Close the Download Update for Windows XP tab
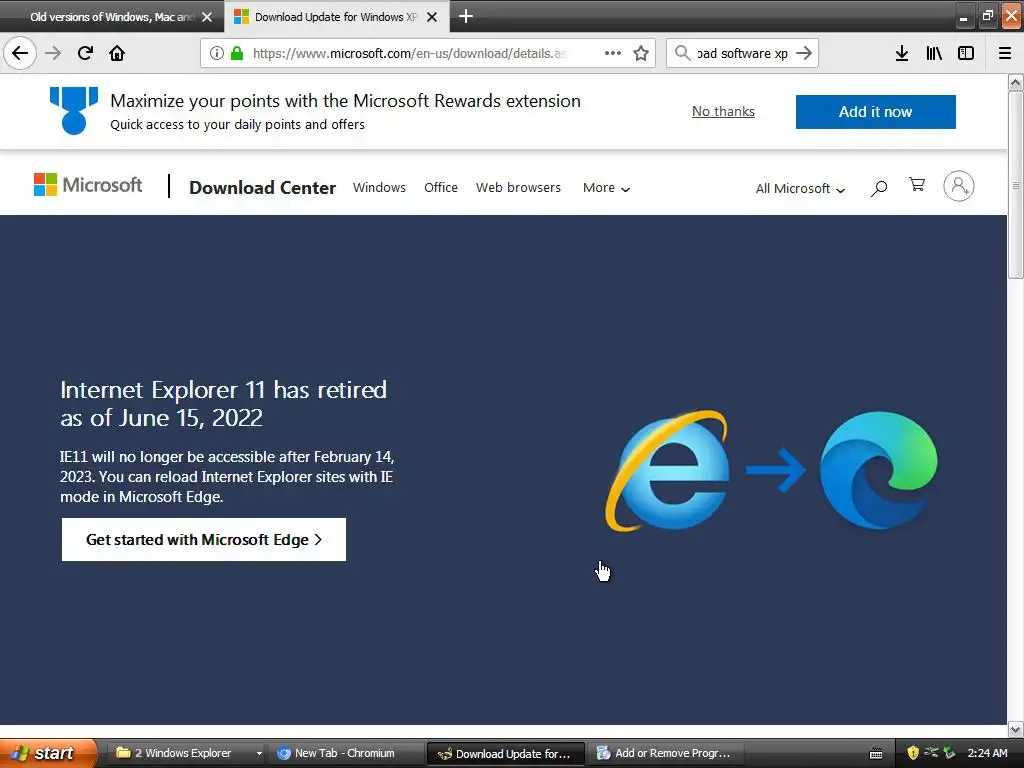Image resolution: width=1024 pixels, height=768 pixels. pyautogui.click(x=432, y=17)
